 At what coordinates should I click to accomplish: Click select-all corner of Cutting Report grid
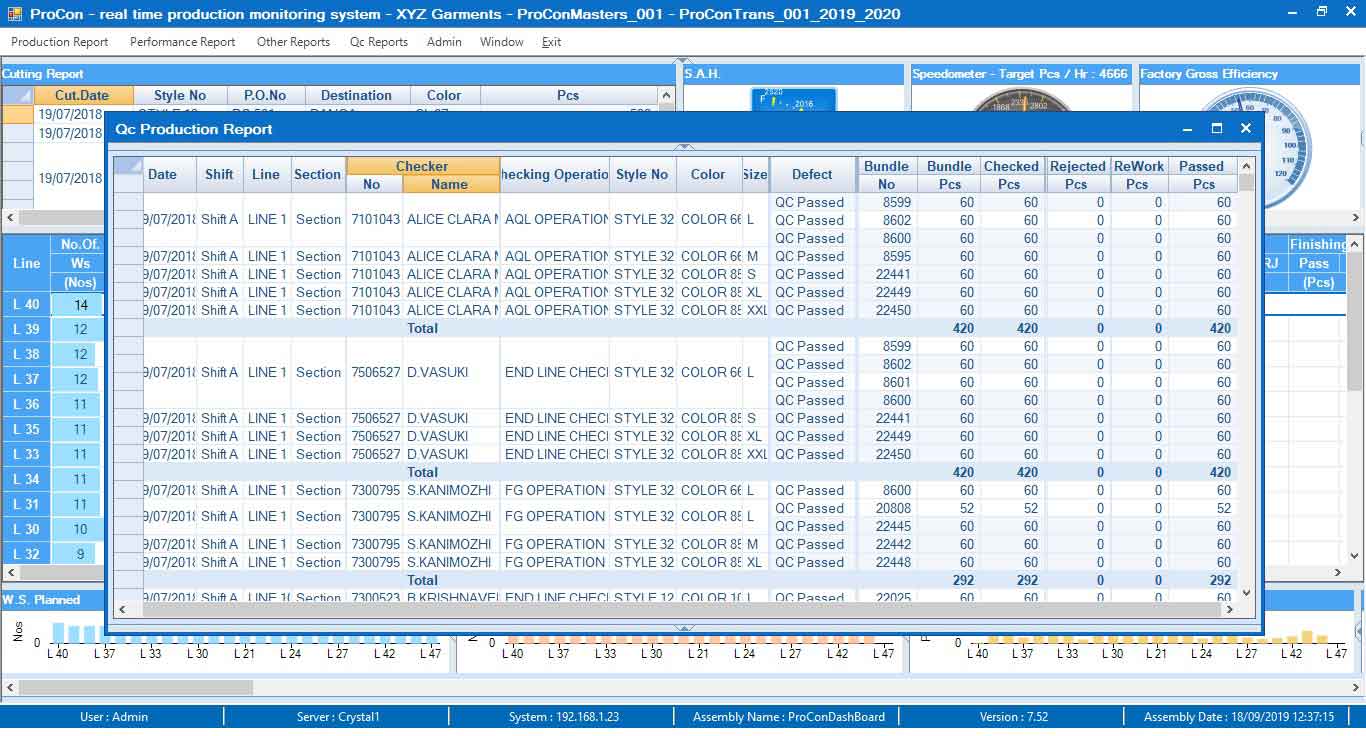(17, 95)
